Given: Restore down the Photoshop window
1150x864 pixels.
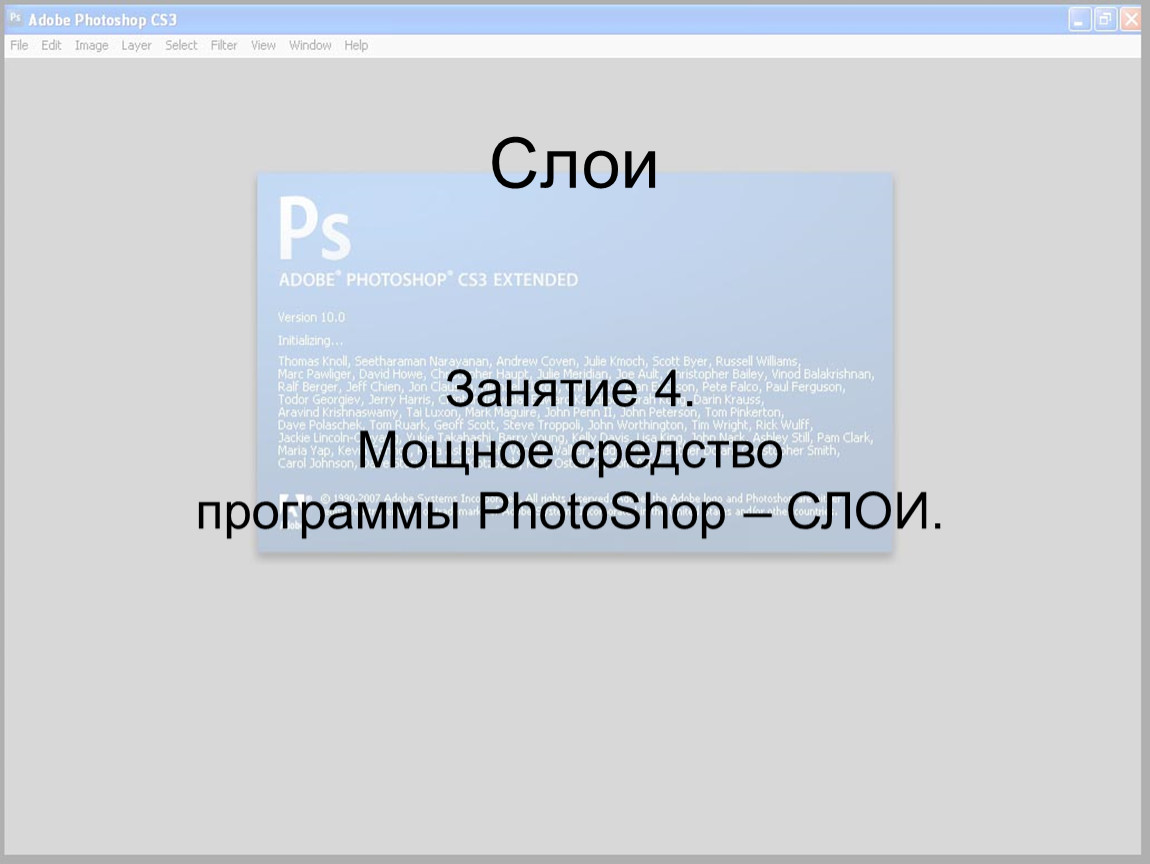Looking at the screenshot, I should [1105, 19].
